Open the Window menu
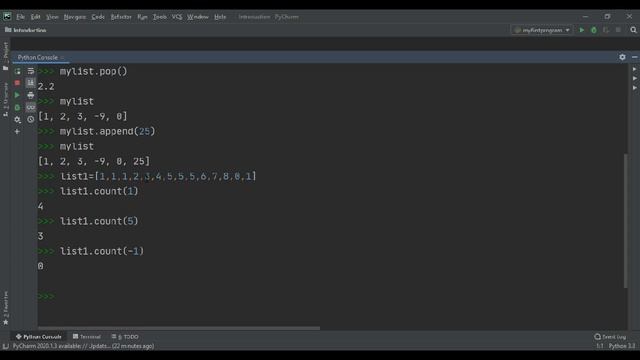The image size is (640, 360). click(x=198, y=17)
